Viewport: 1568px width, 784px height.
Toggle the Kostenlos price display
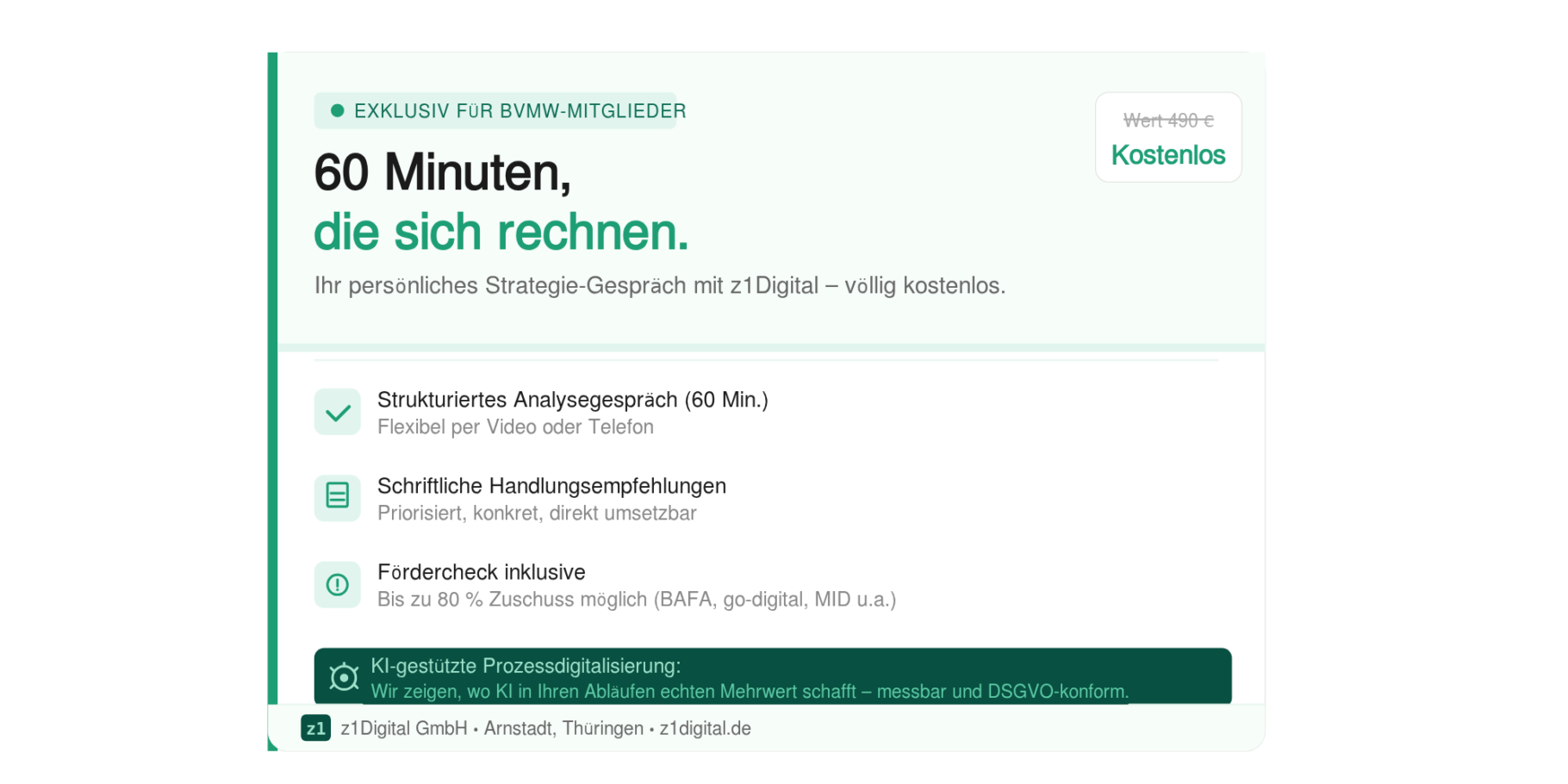tap(1168, 155)
